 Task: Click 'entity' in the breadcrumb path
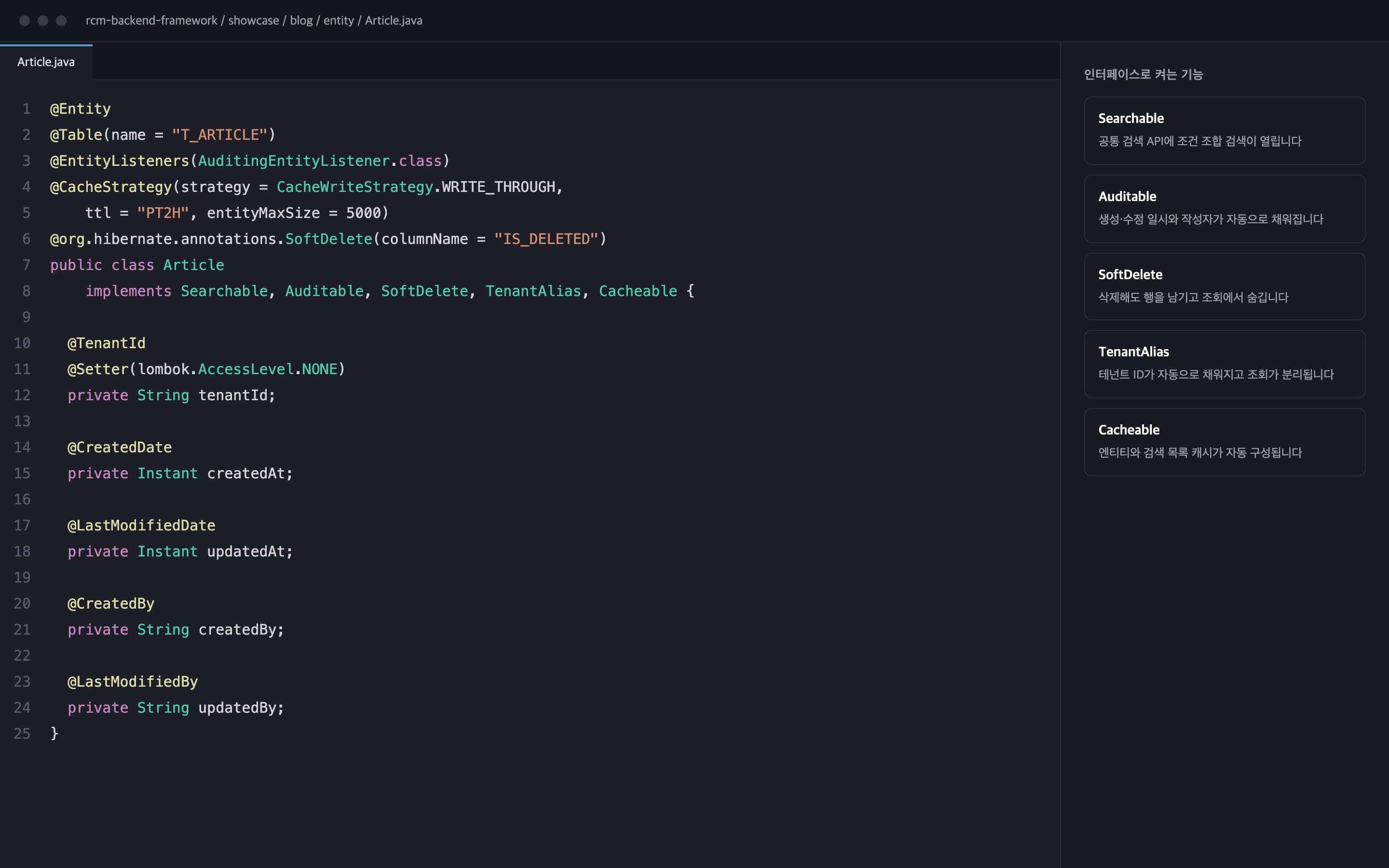click(339, 21)
